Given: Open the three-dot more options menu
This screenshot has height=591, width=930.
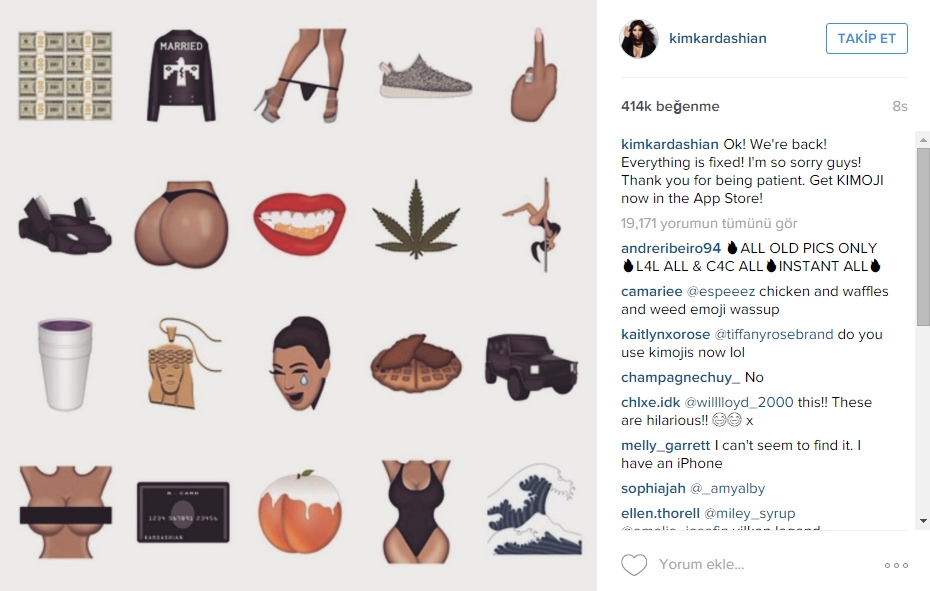Looking at the screenshot, I should click(896, 565).
